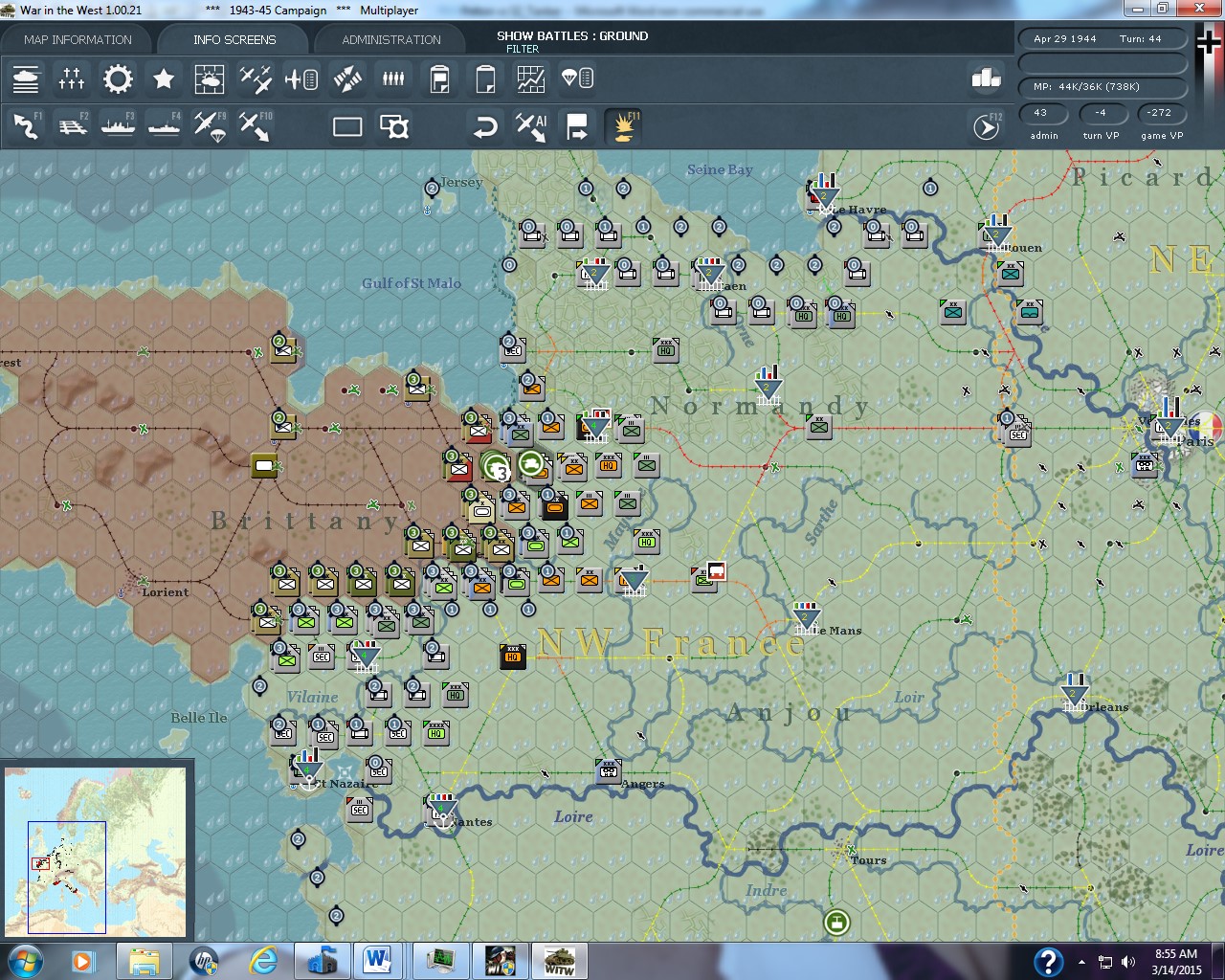This screenshot has width=1225, height=980.
Task: Click the Europe minimap overview
Action: tap(96, 854)
